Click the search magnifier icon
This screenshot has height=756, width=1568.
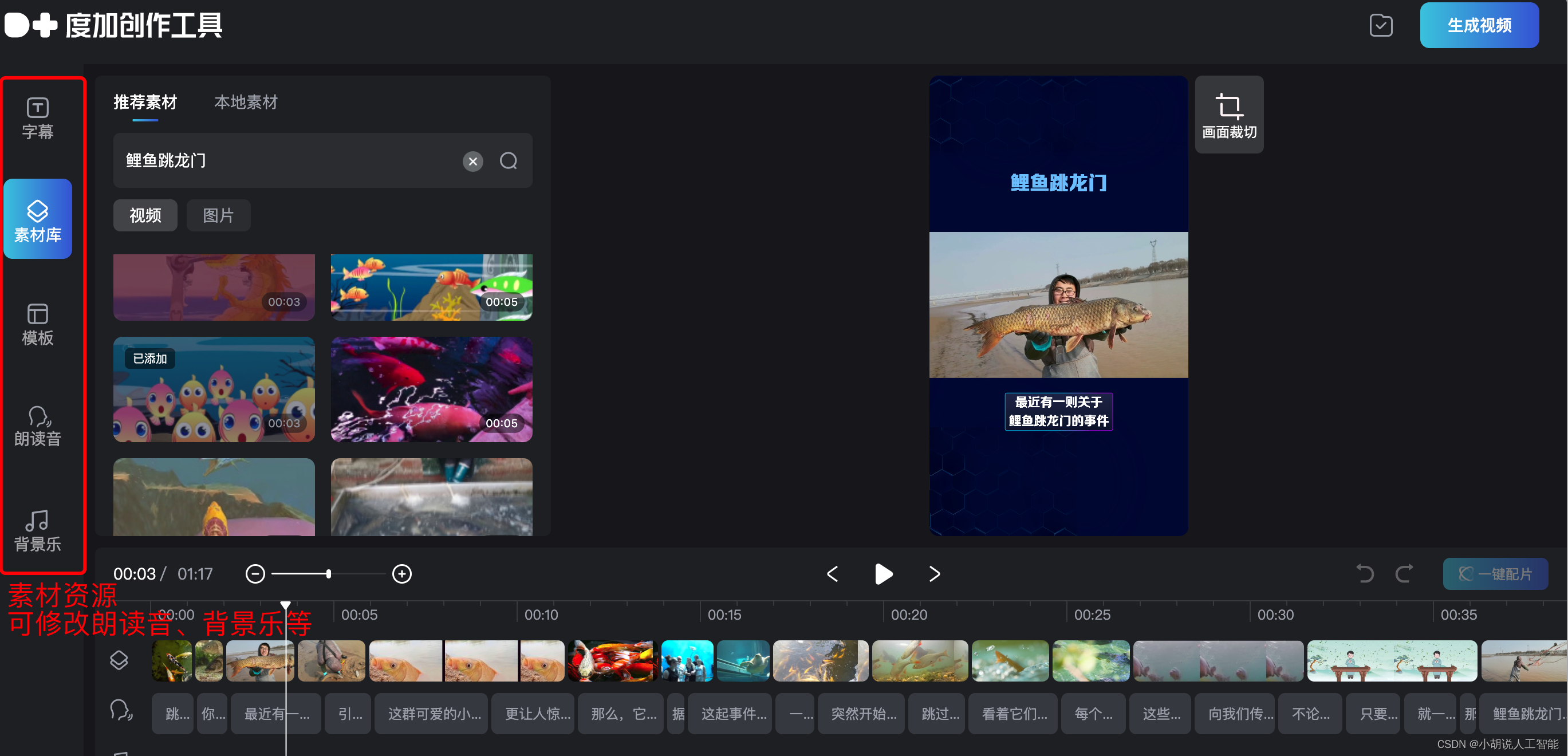(x=509, y=162)
